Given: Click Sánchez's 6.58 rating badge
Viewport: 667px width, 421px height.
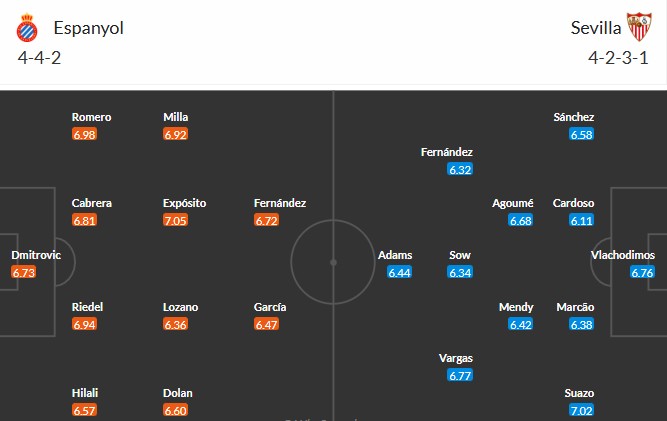Looking at the screenshot, I should tap(581, 134).
